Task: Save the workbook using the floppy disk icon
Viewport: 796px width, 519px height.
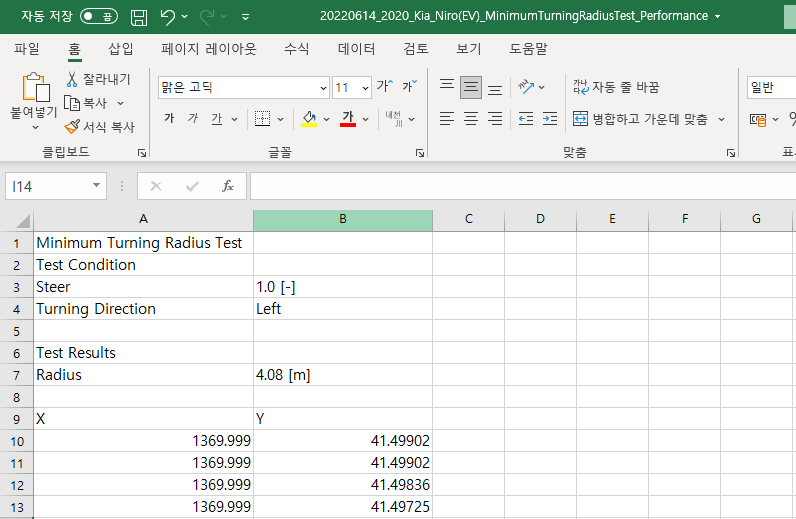Action: (x=139, y=17)
